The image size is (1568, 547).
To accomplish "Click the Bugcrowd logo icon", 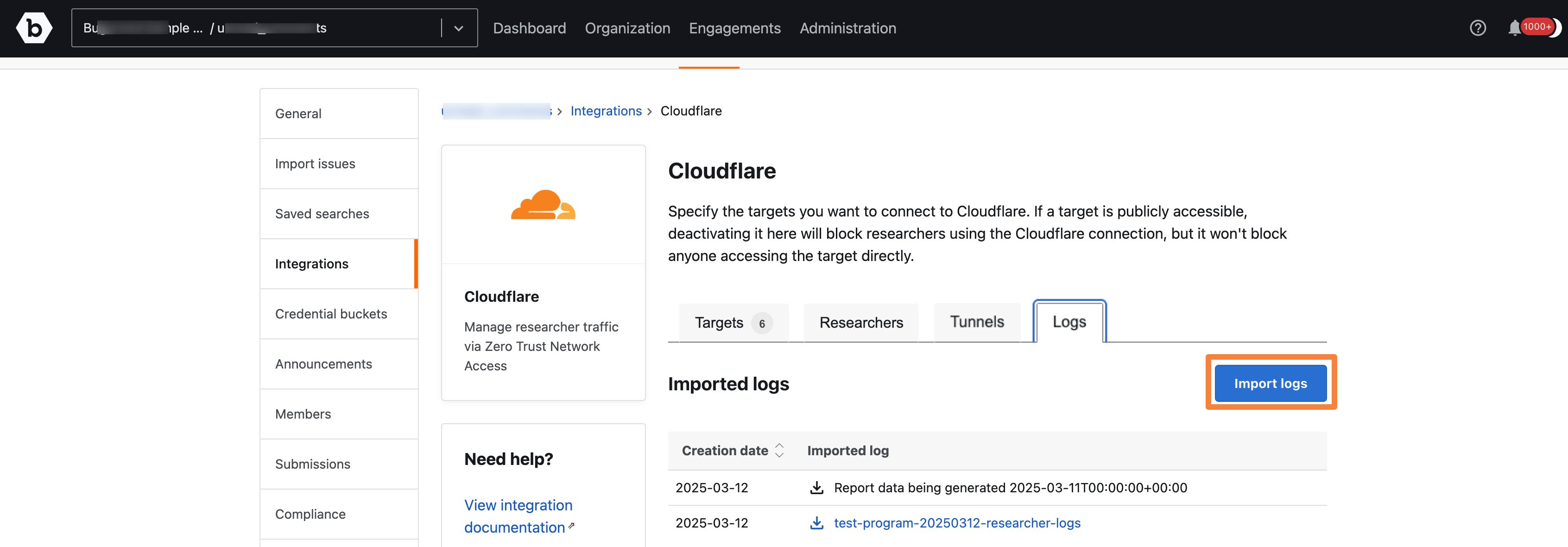I will 34,28.
